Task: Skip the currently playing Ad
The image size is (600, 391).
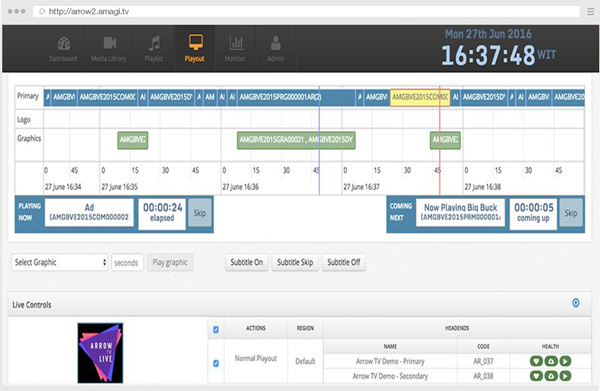Action: pos(200,213)
